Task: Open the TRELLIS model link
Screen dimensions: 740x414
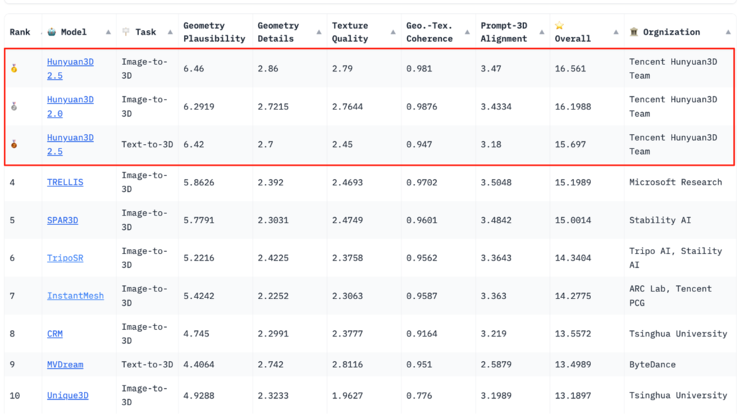Action: coord(65,183)
